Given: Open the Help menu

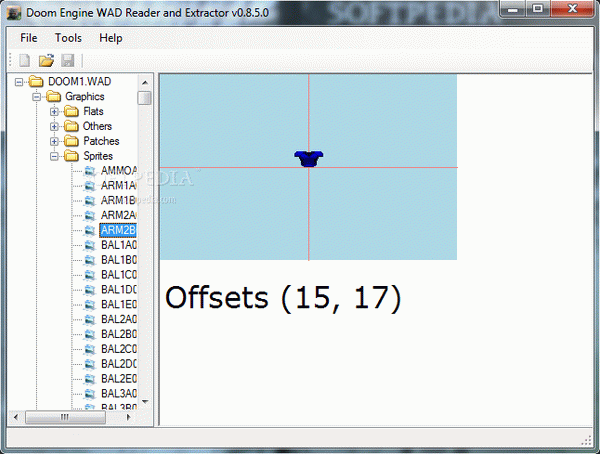Looking at the screenshot, I should point(111,38).
